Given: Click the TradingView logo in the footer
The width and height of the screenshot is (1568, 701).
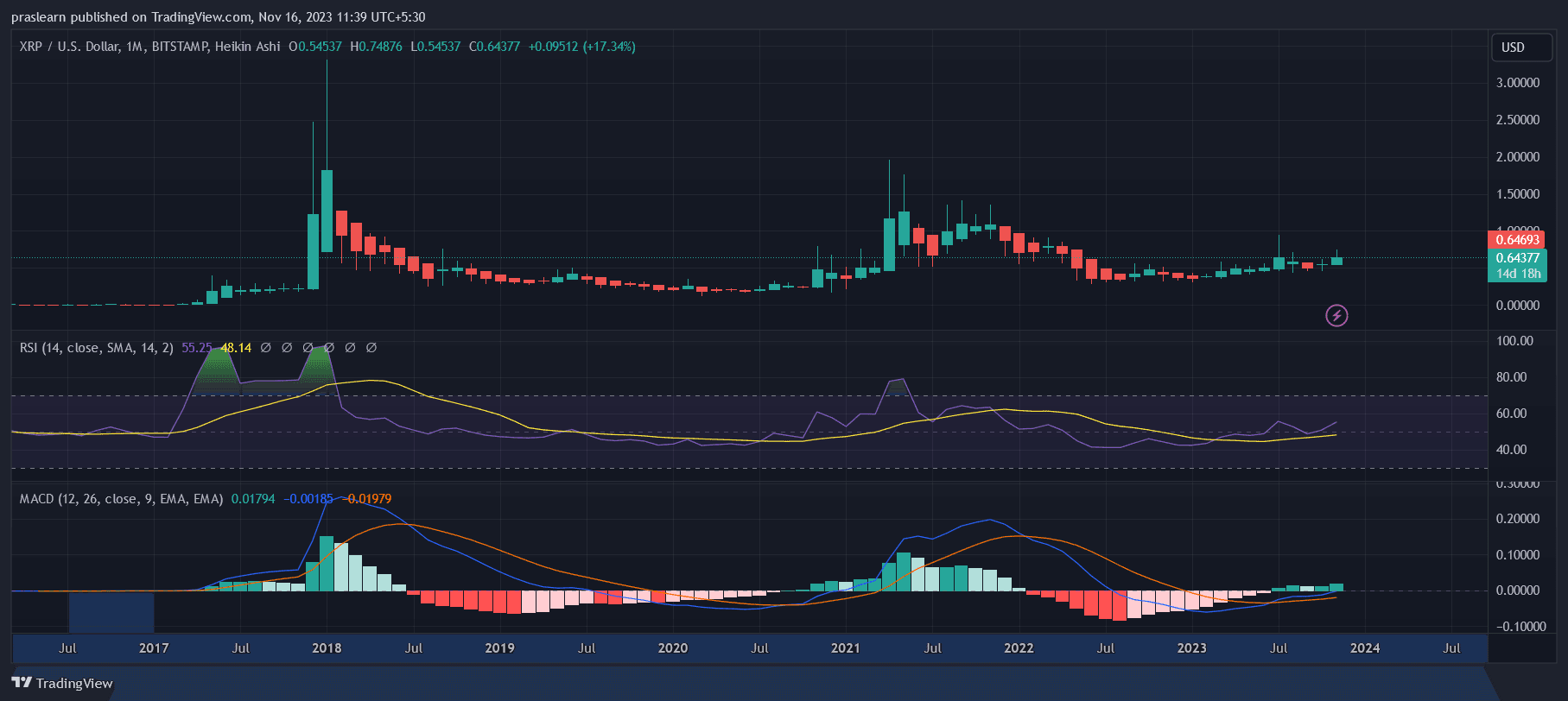Looking at the screenshot, I should pyautogui.click(x=62, y=683).
